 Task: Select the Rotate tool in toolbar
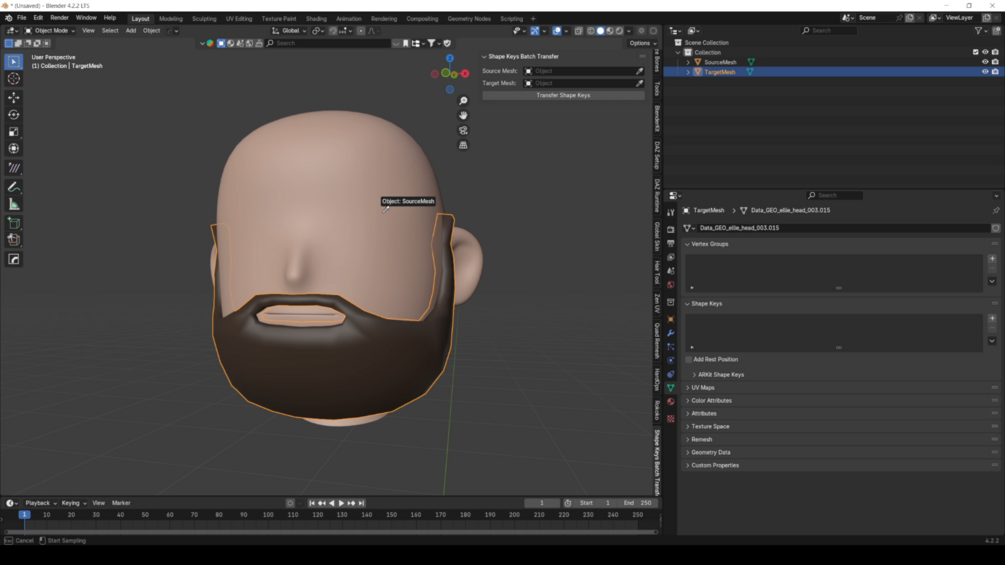click(14, 115)
